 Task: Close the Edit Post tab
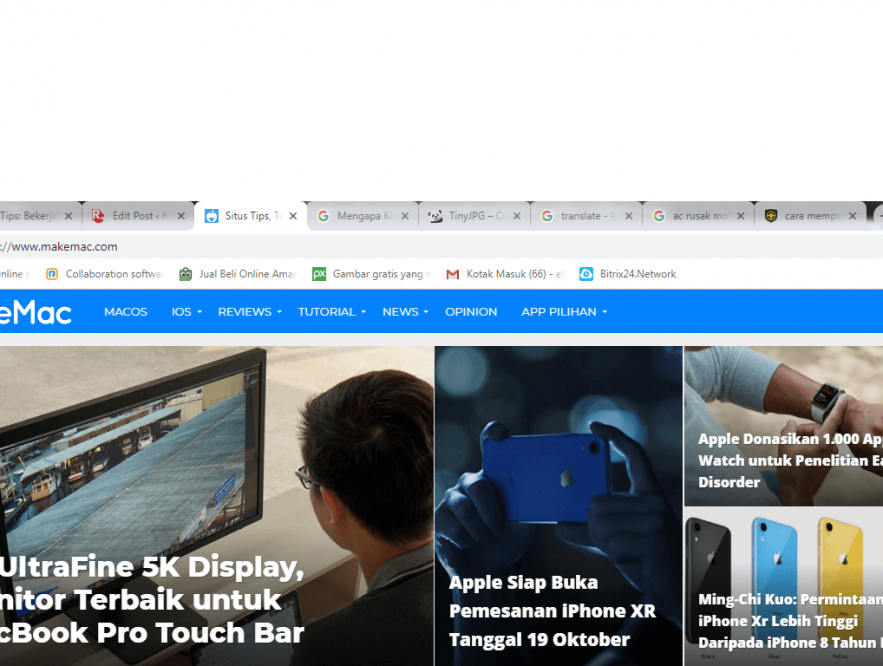[181, 216]
